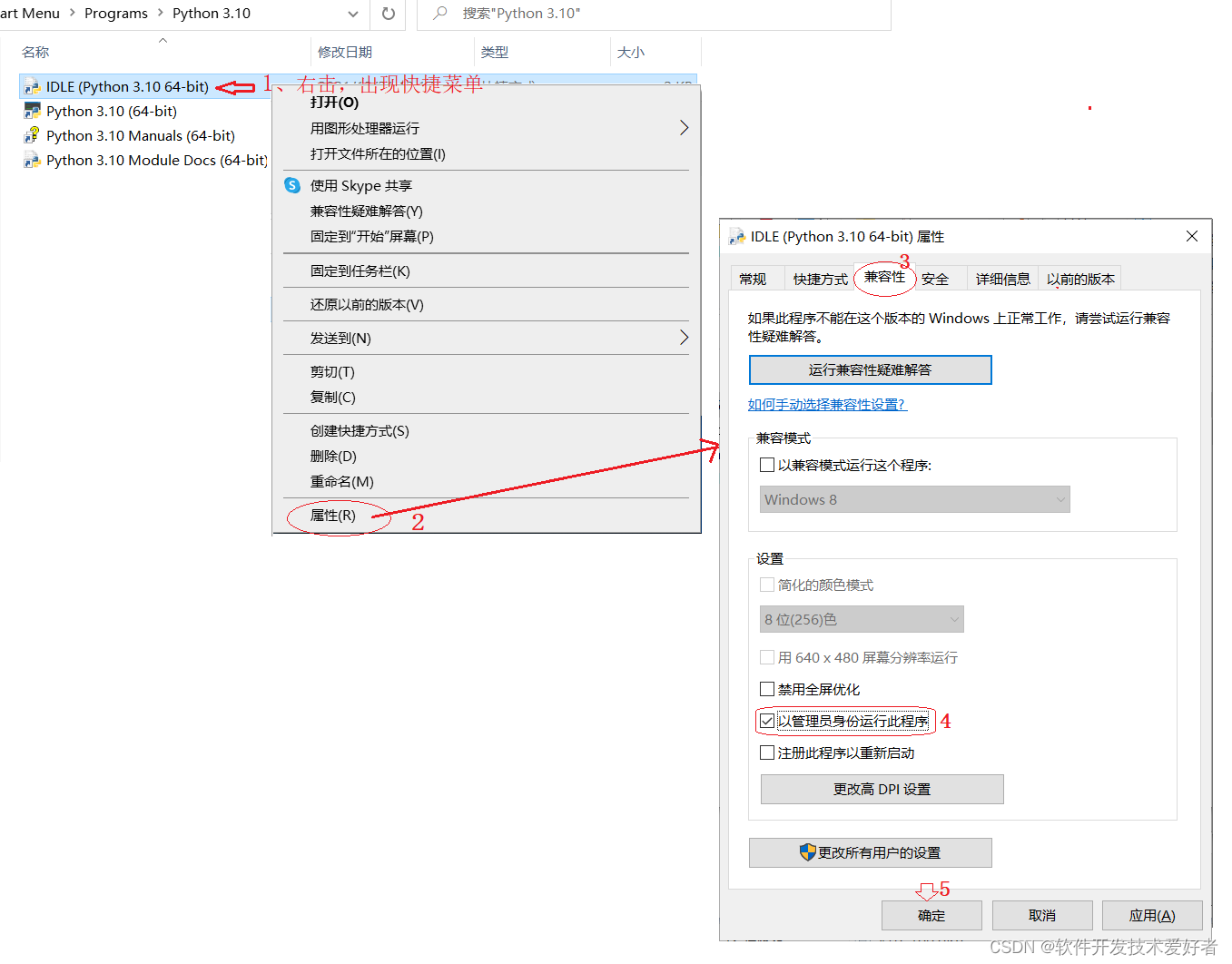
Task: Switch to the Shortcut (快捷方式) tab
Action: click(x=820, y=279)
